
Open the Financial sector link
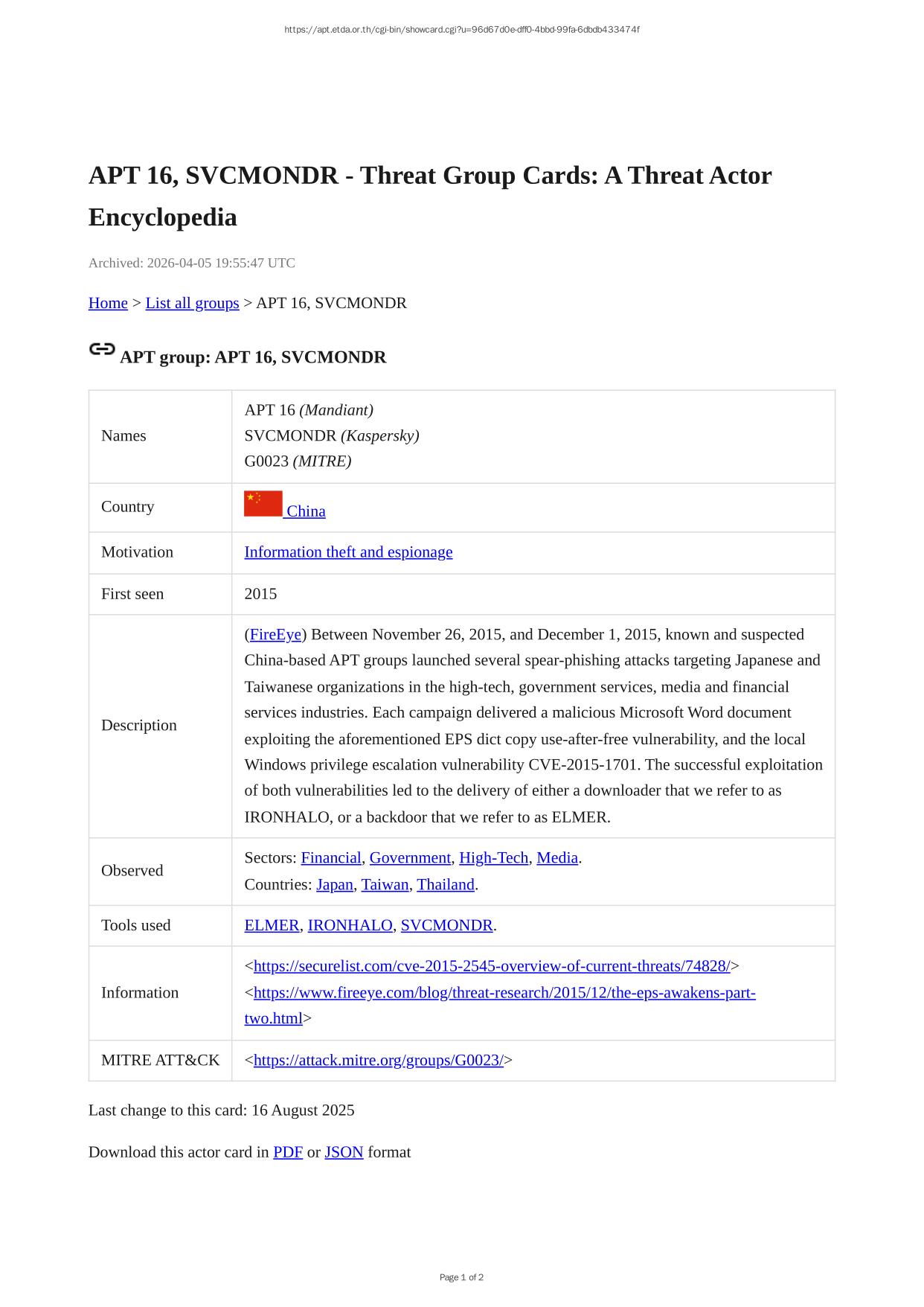[x=330, y=858]
